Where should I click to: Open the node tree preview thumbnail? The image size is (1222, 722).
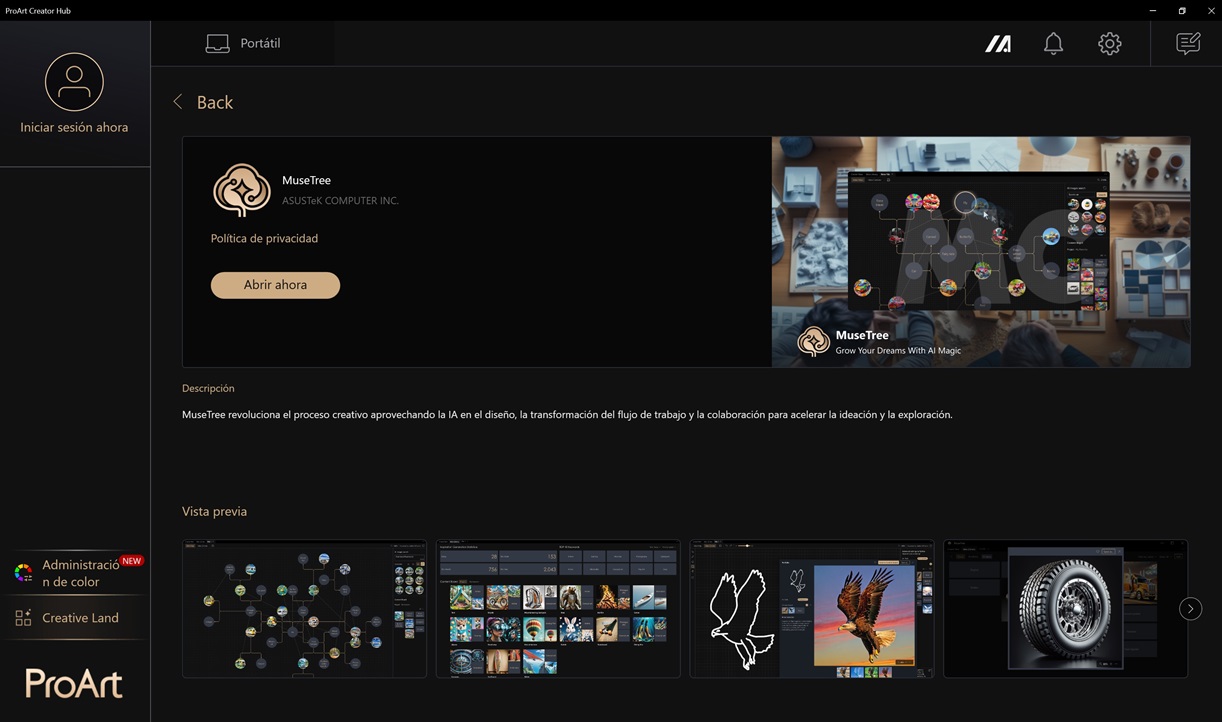click(304, 608)
